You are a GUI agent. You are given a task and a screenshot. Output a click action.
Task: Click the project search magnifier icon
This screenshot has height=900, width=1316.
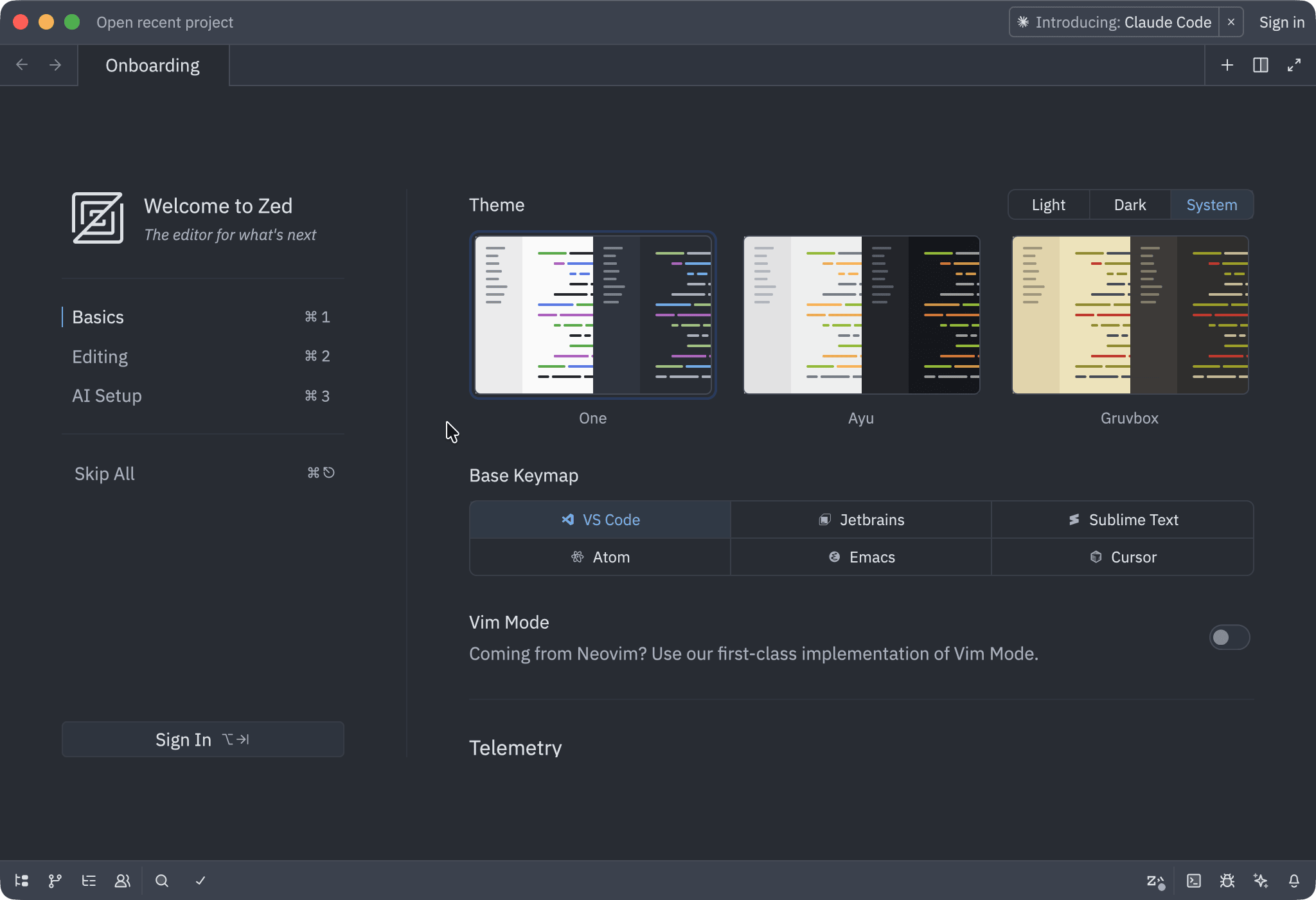(162, 881)
